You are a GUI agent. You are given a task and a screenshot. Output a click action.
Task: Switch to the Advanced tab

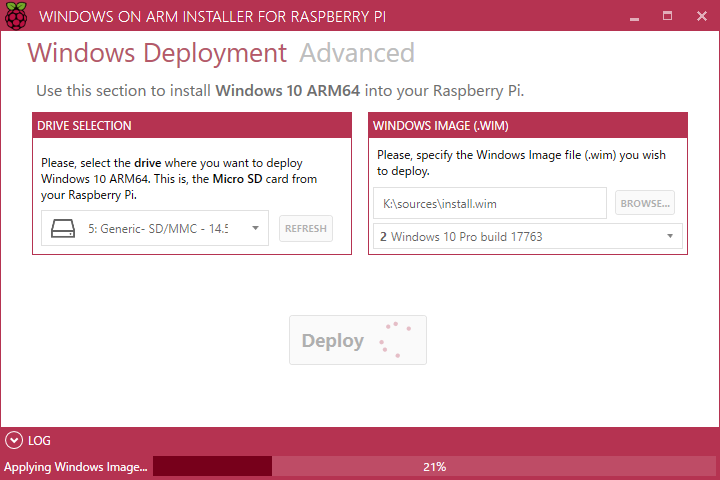coord(357,53)
